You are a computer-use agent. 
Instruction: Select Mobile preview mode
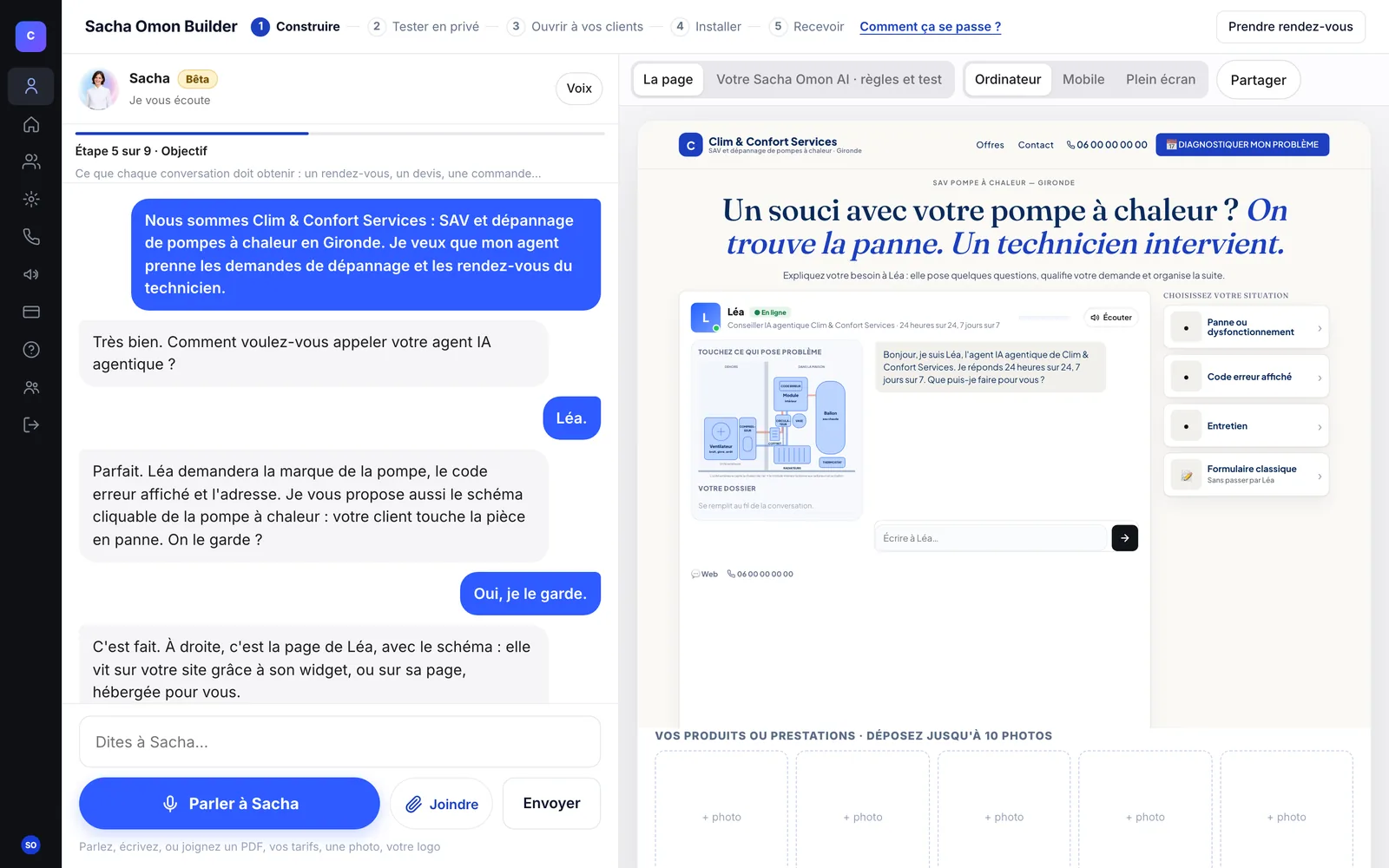click(x=1083, y=80)
